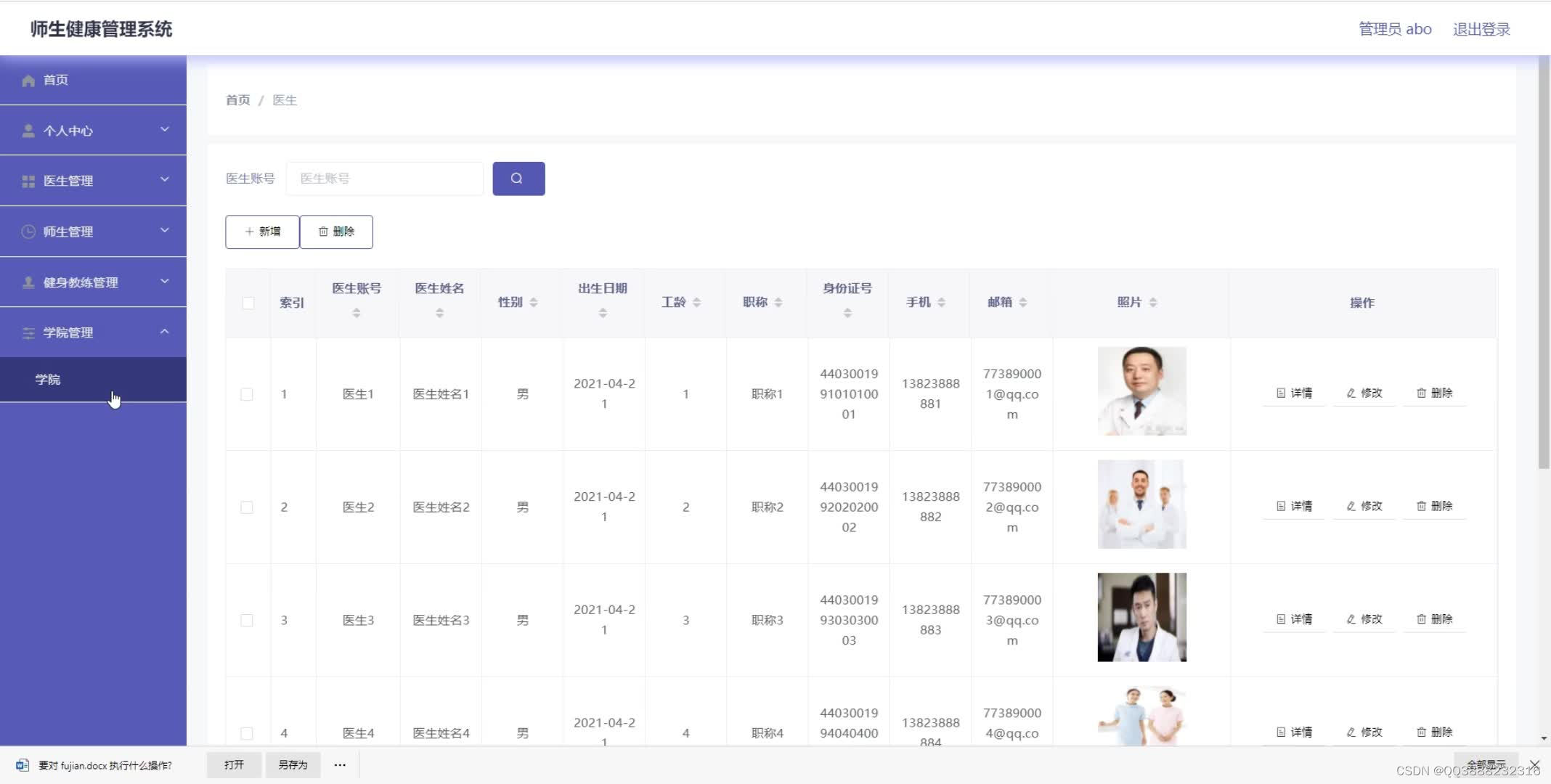
Task: Select the grid icon for 医生管理
Action: click(28, 180)
